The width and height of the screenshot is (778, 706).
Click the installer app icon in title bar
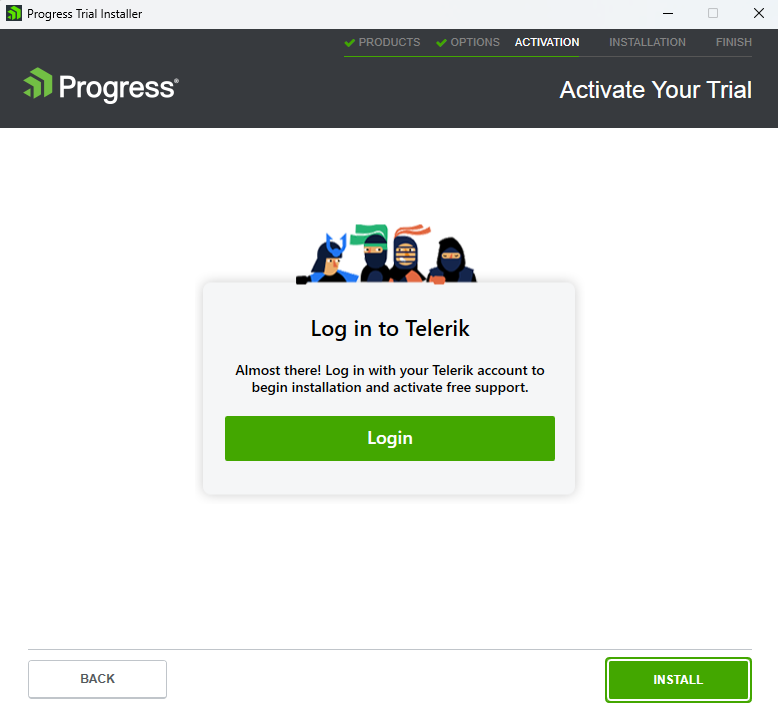click(x=14, y=13)
